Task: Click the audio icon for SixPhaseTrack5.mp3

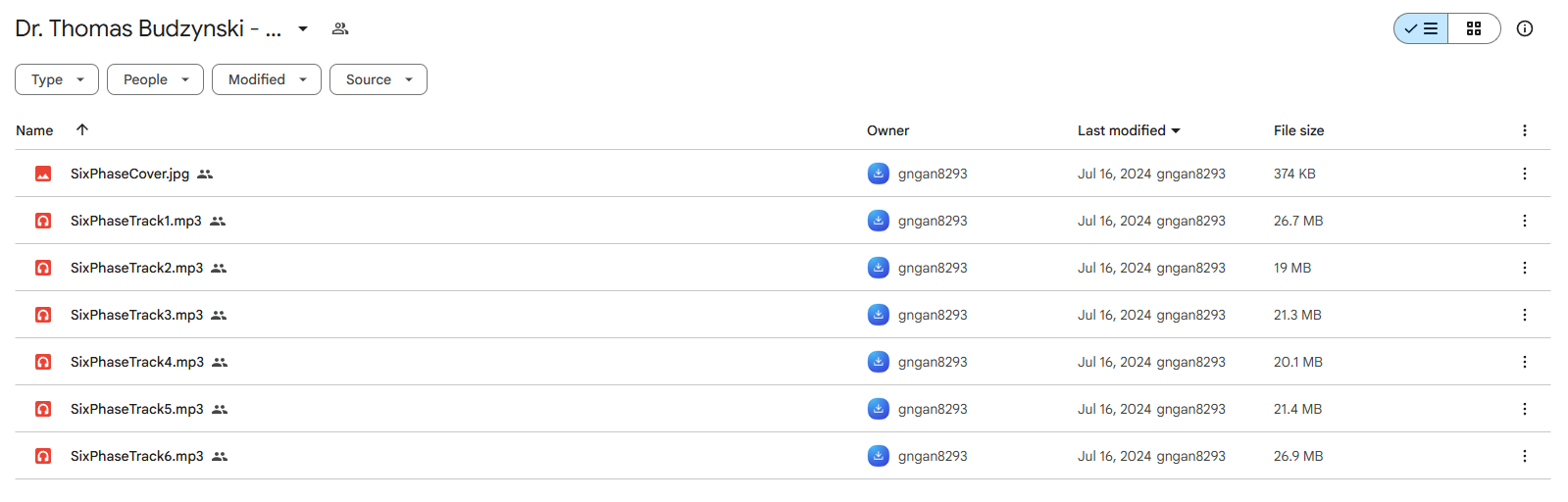Action: tap(43, 409)
